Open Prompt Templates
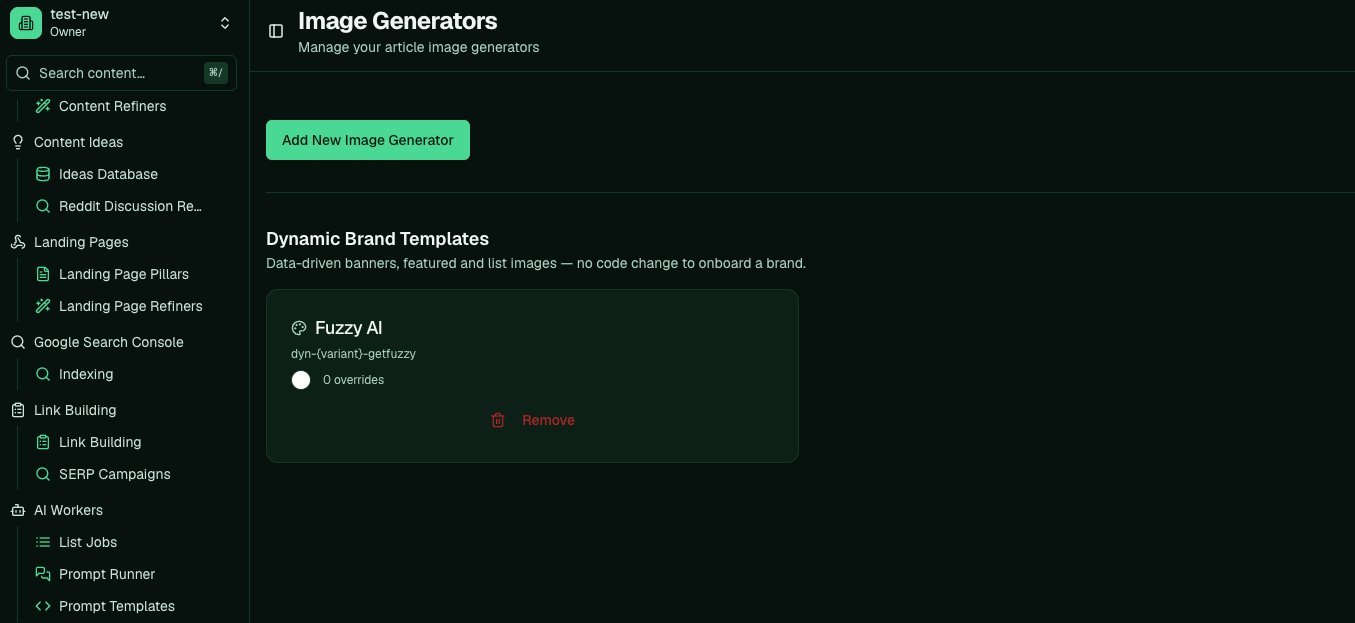This screenshot has width=1355, height=623. [x=117, y=606]
